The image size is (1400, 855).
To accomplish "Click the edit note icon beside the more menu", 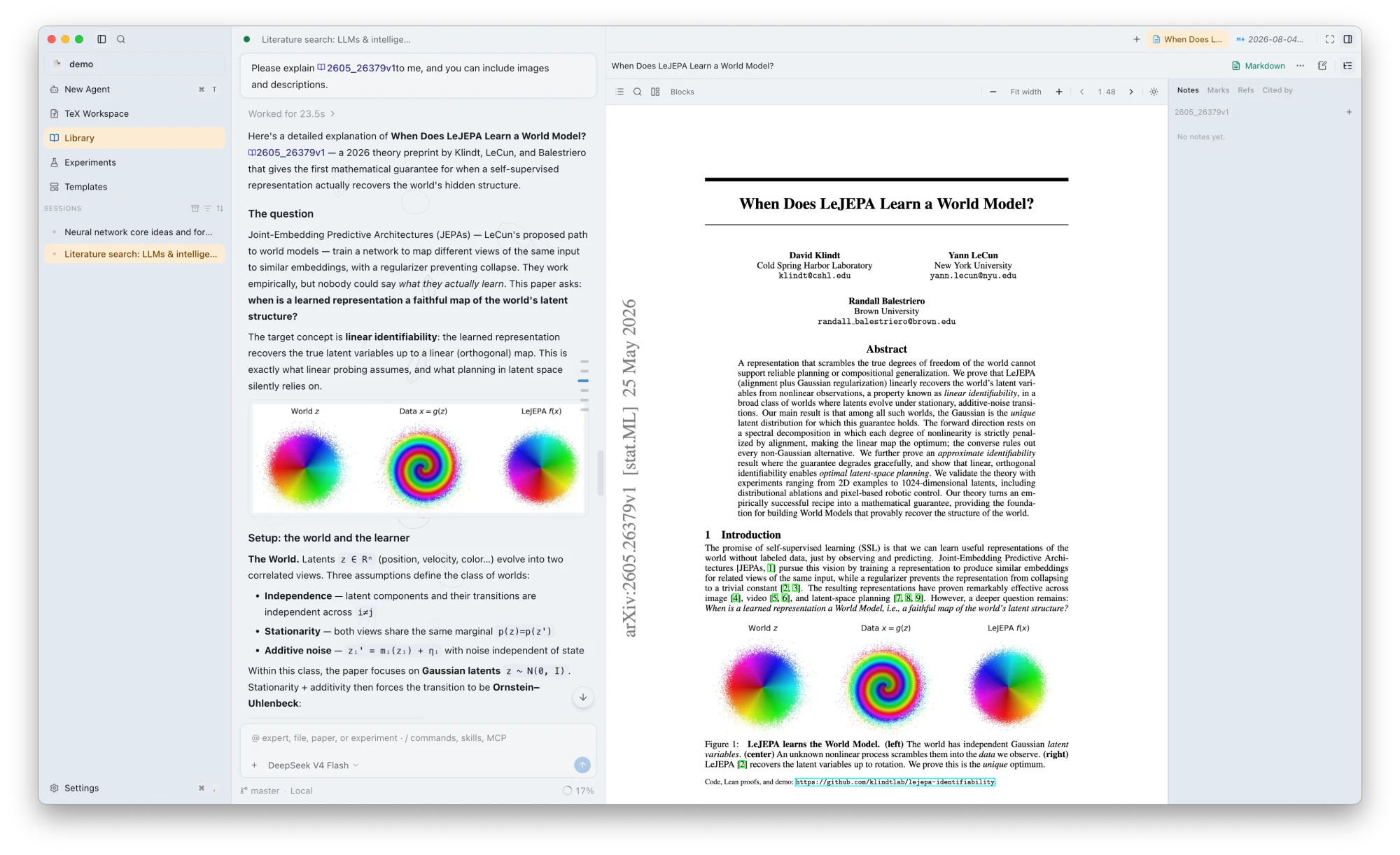I will (1322, 66).
